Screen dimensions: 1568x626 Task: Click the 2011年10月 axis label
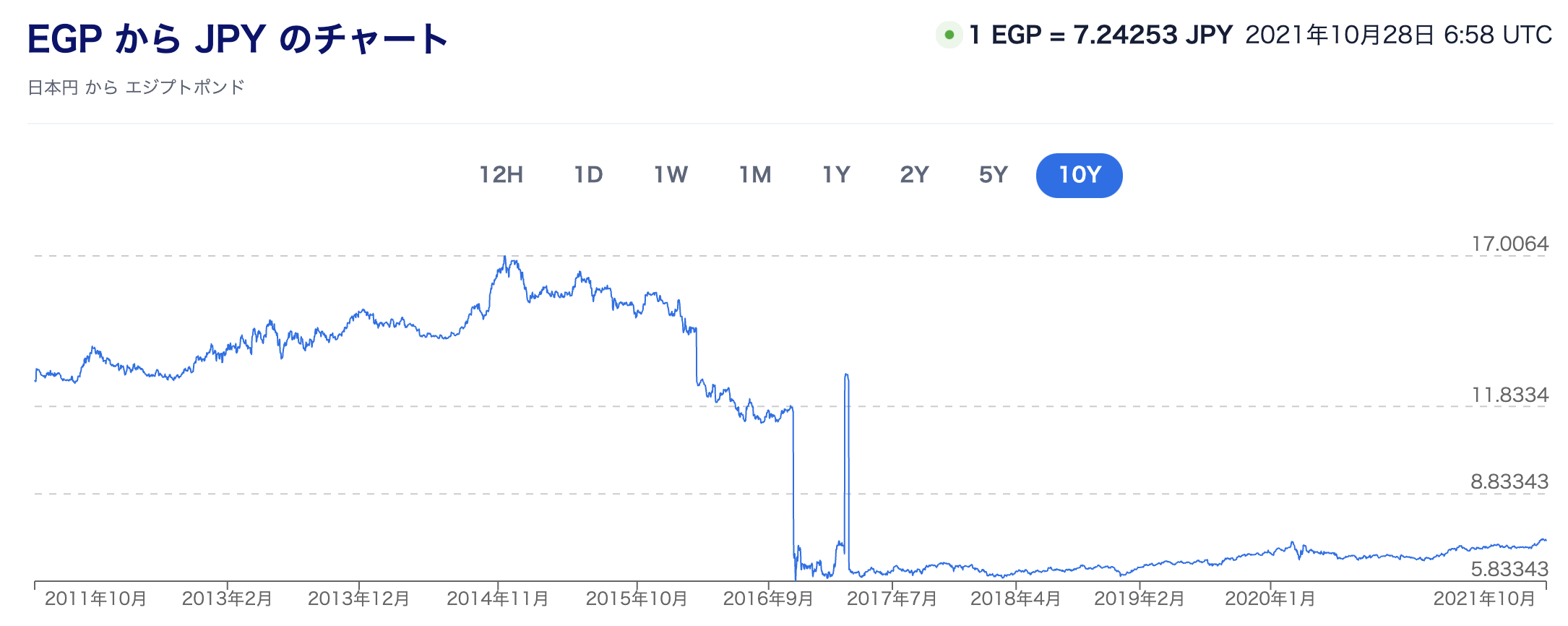(95, 599)
